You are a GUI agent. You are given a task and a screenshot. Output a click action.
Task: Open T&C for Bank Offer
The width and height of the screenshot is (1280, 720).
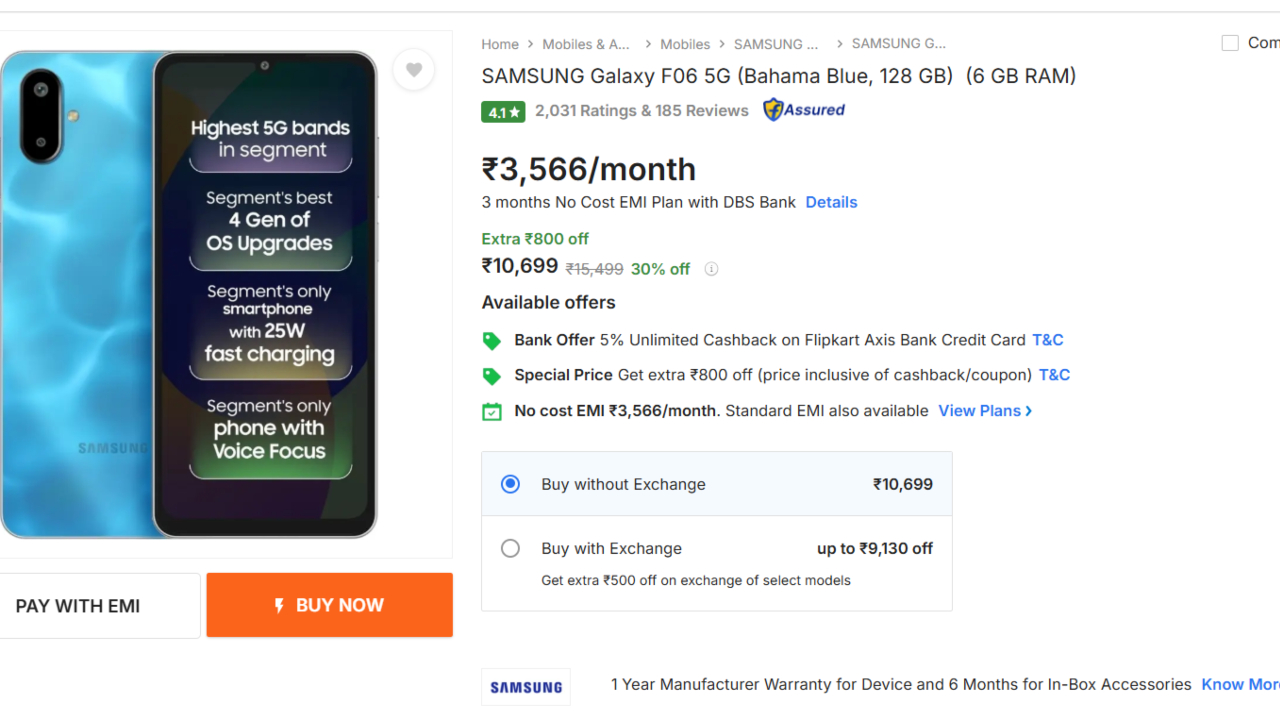1047,340
